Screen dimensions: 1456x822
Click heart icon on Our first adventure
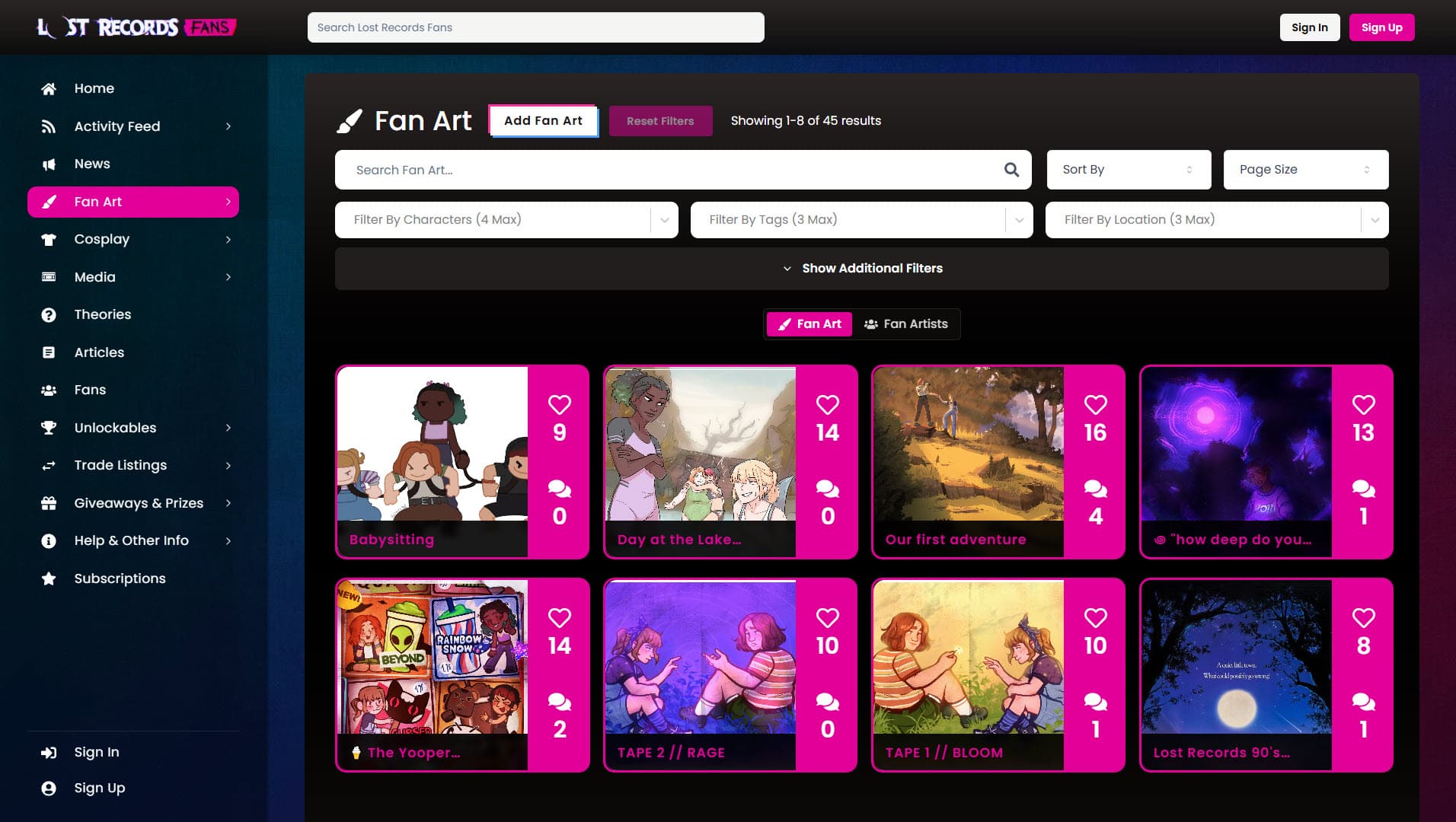1096,404
